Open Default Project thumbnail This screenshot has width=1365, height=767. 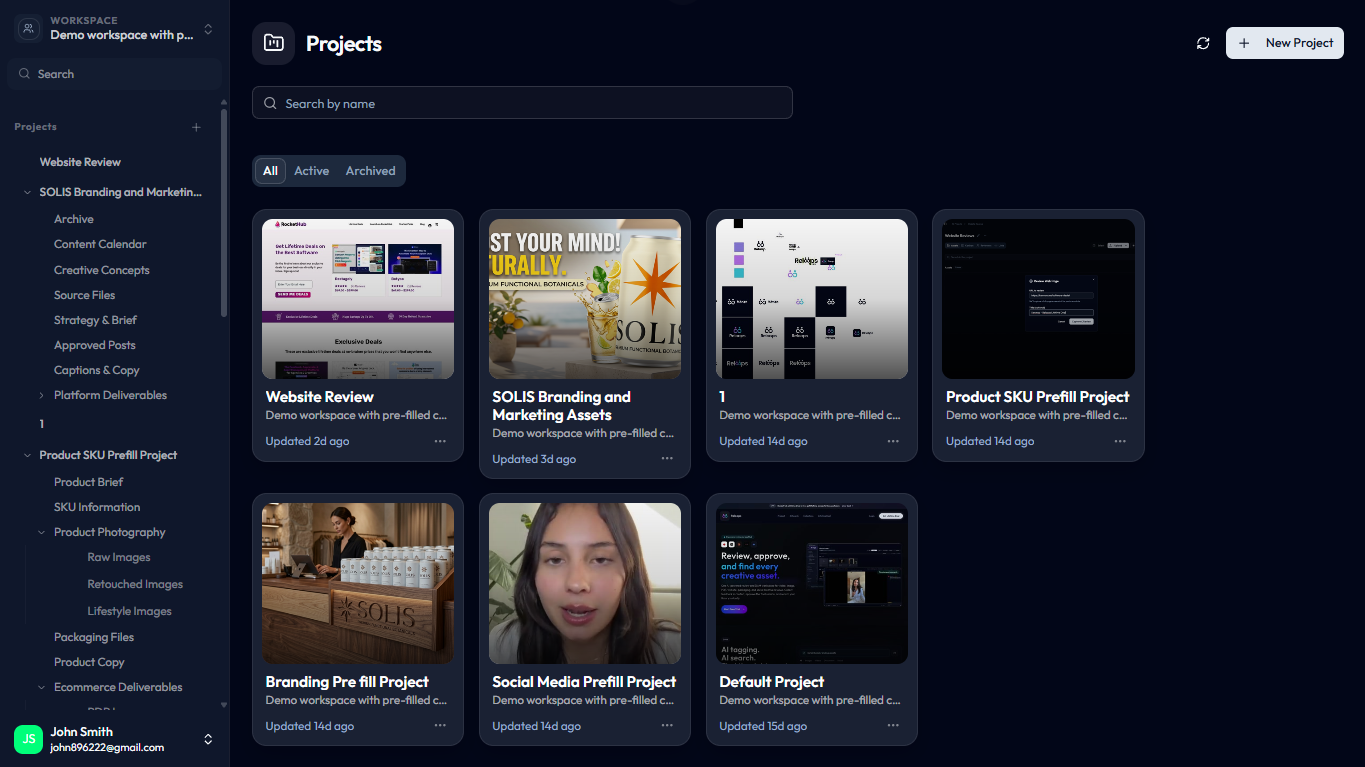(812, 583)
